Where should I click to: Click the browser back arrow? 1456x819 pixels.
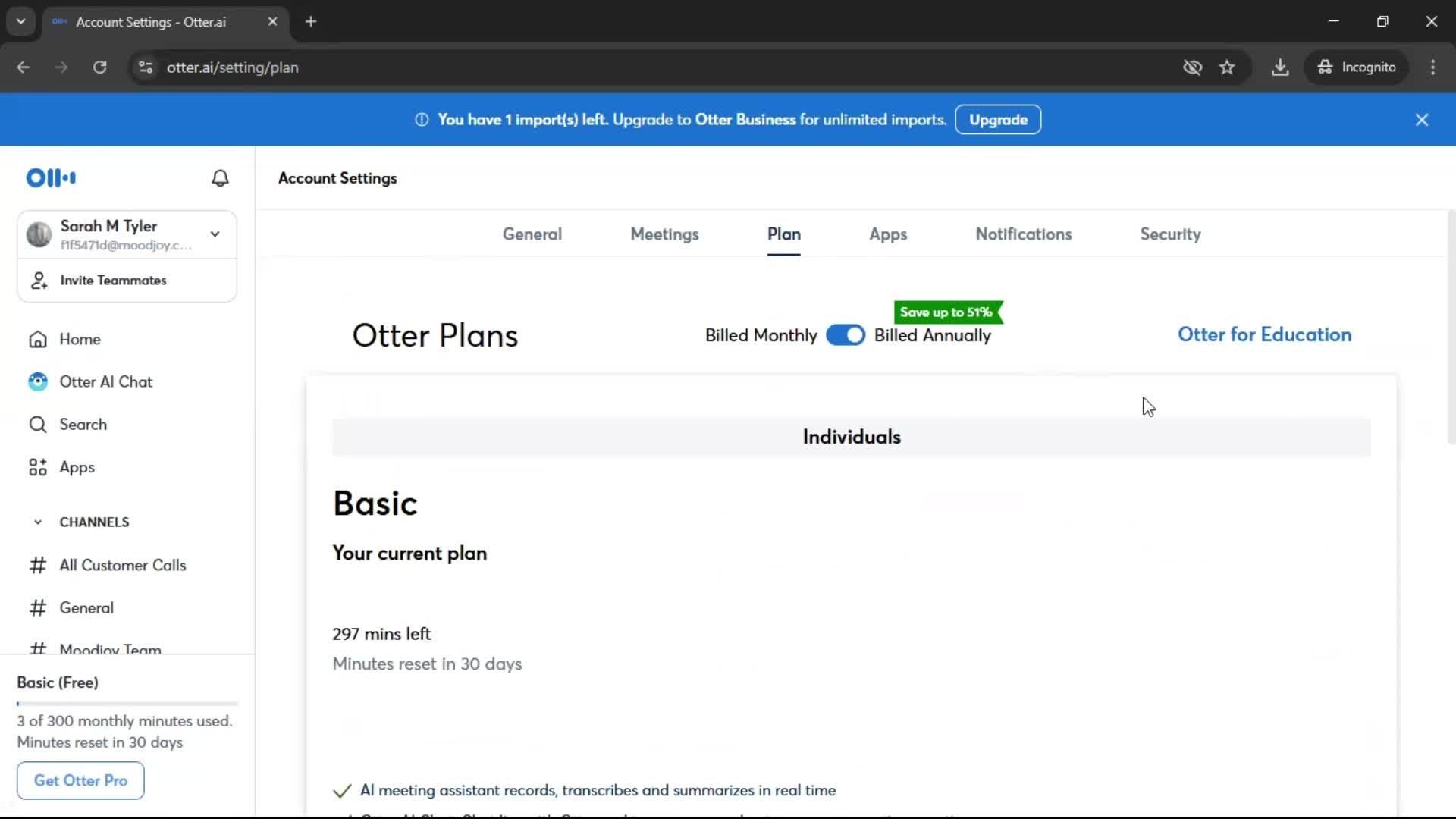(x=24, y=67)
